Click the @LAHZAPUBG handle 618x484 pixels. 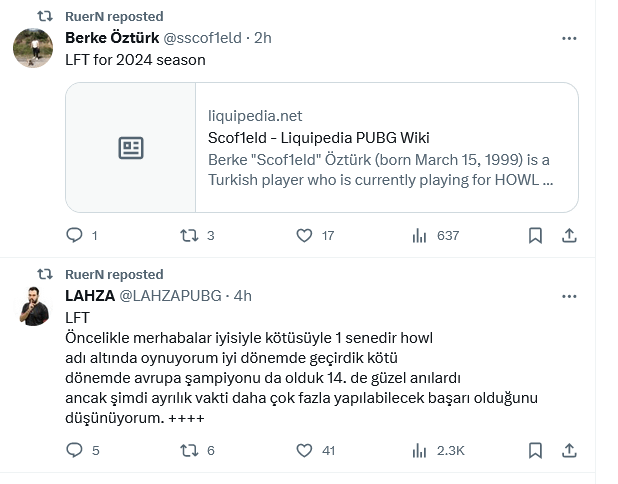coord(170,296)
